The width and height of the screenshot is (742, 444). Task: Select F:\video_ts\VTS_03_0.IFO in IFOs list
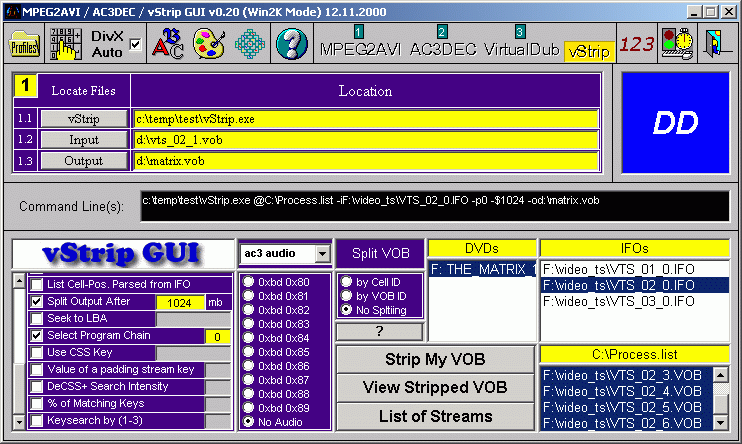pos(635,302)
